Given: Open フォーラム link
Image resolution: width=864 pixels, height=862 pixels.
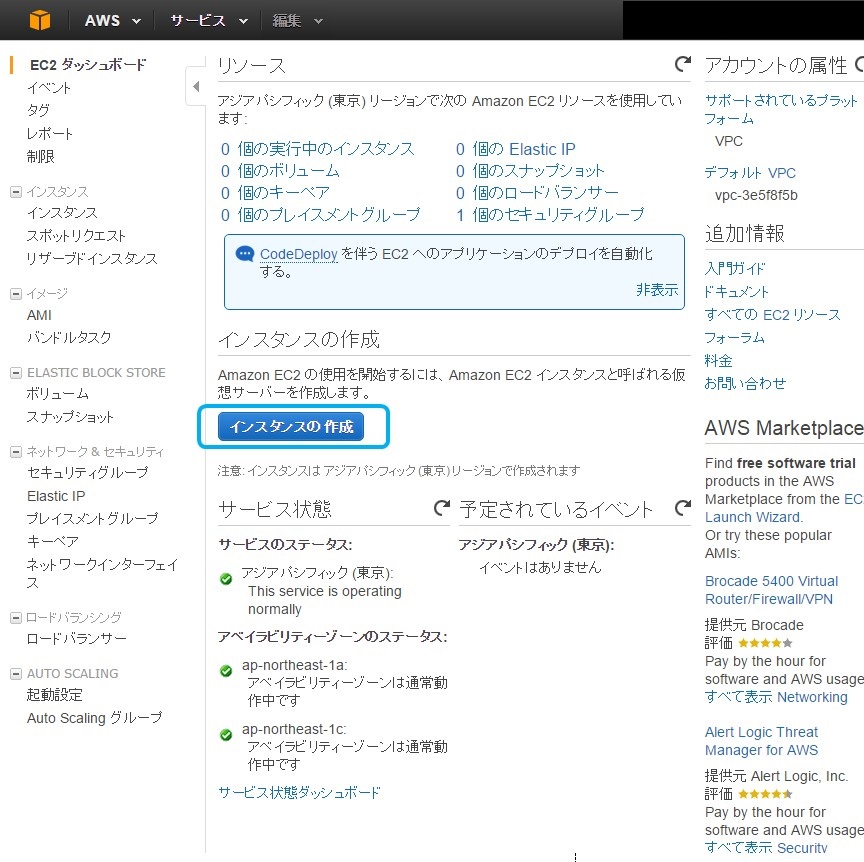Looking at the screenshot, I should tap(735, 337).
